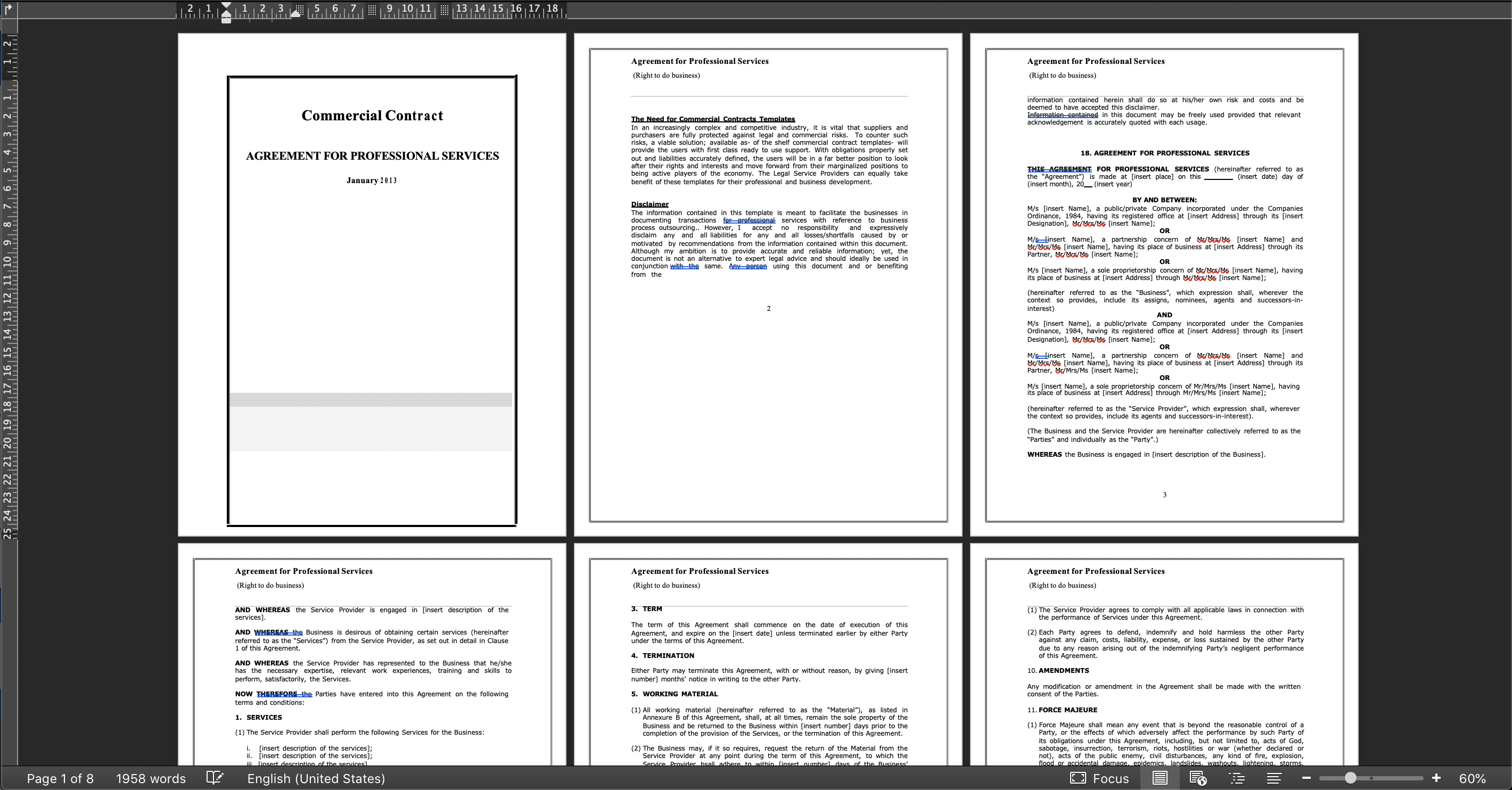Screen dimensions: 1512x790
Task: Click the 4. TERMINATION heading
Action: [662, 656]
